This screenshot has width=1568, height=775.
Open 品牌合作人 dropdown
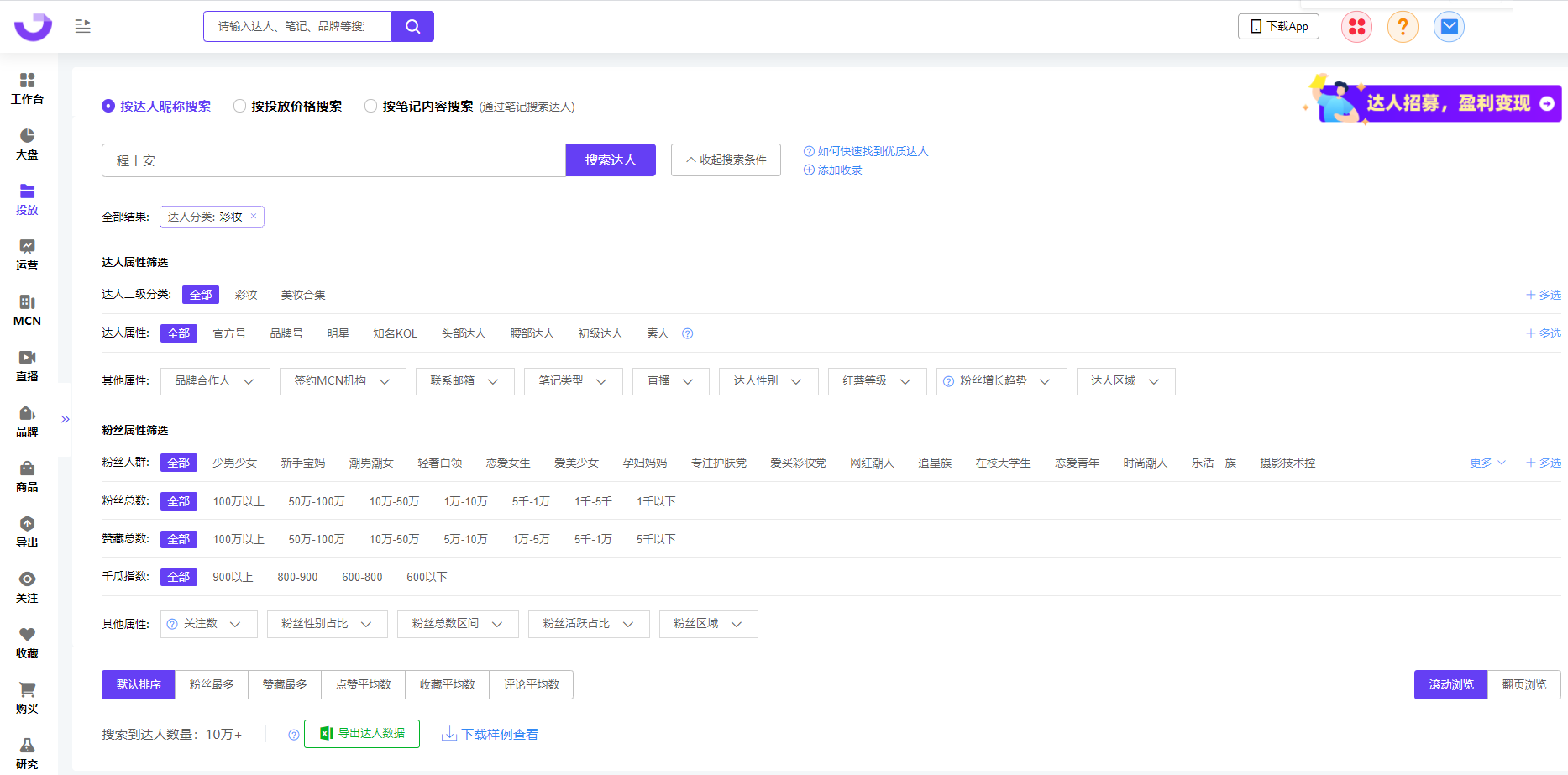coord(215,381)
